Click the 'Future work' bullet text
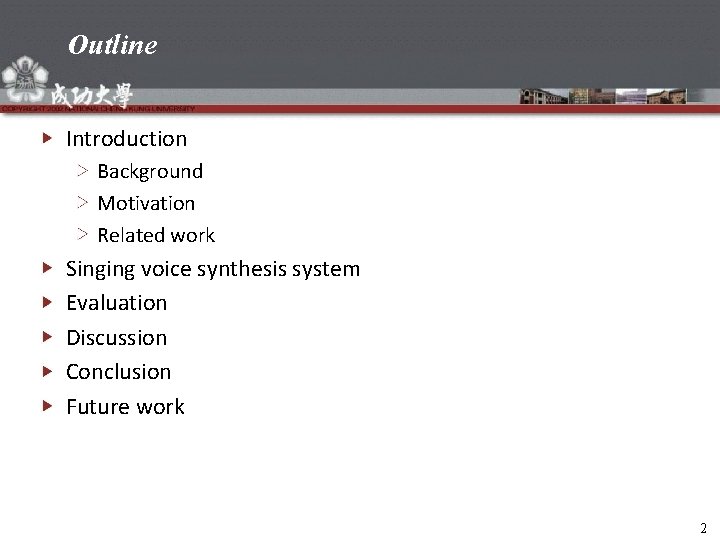 pyautogui.click(x=125, y=407)
